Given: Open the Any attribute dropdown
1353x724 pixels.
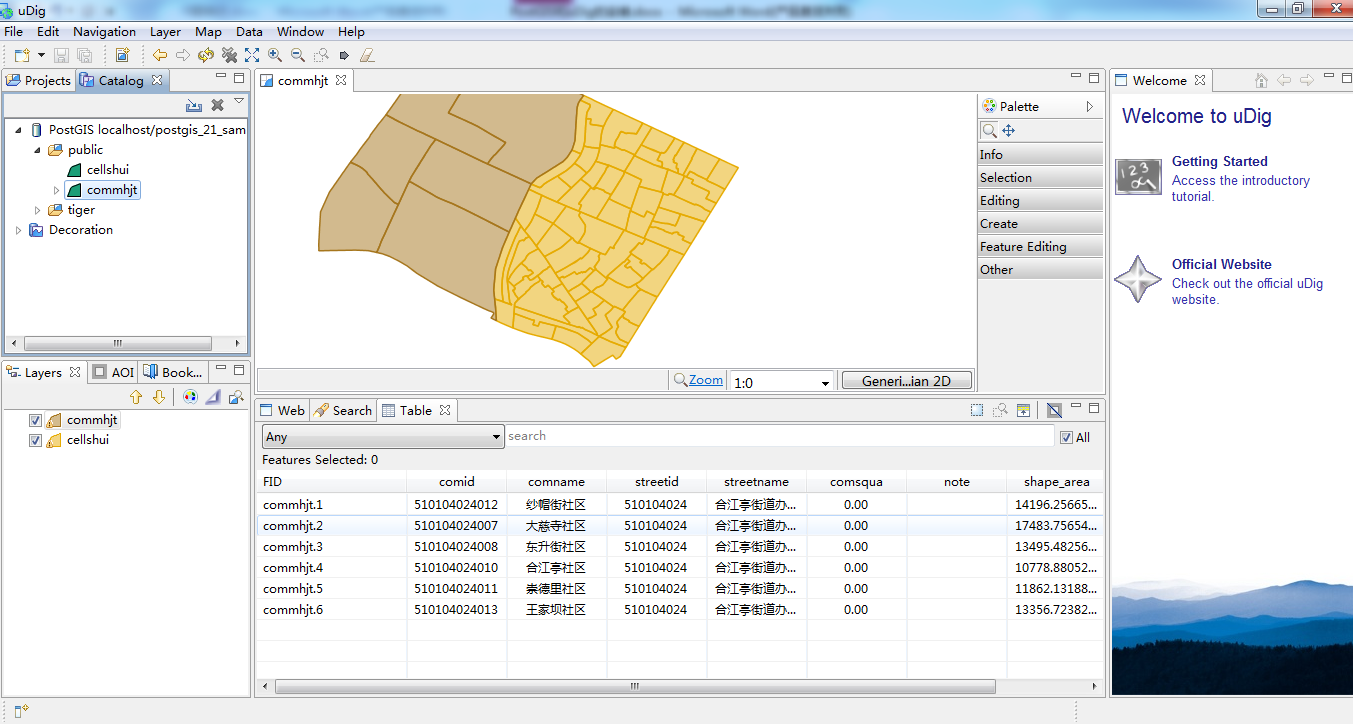Looking at the screenshot, I should click(383, 437).
